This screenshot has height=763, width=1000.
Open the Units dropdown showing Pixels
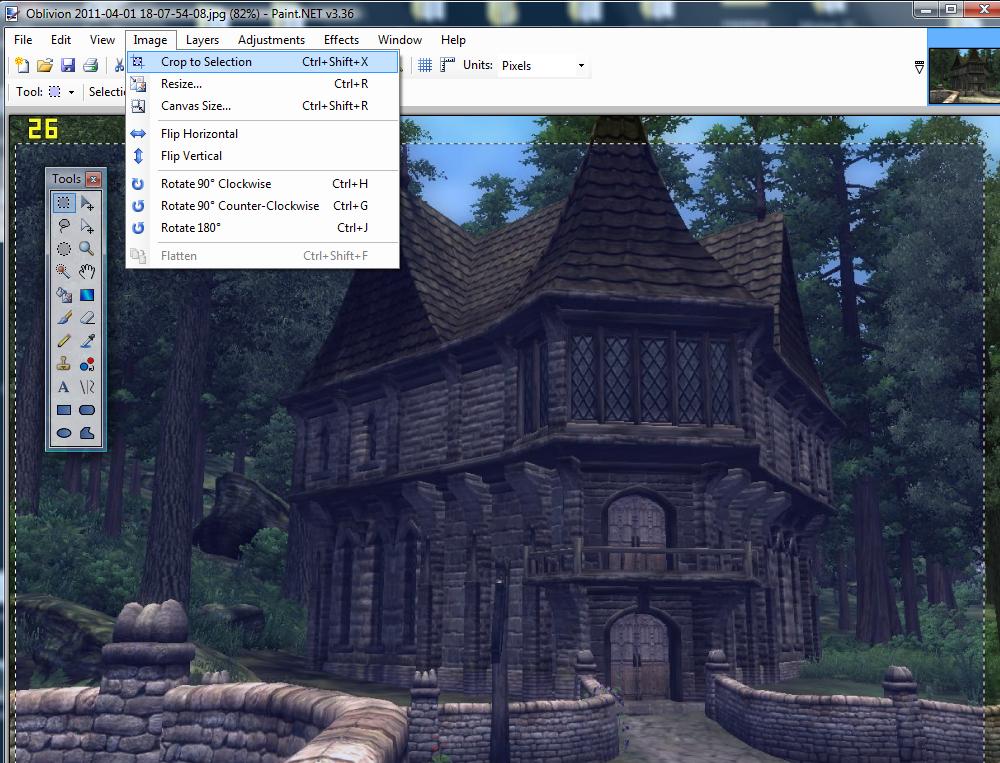pos(543,66)
